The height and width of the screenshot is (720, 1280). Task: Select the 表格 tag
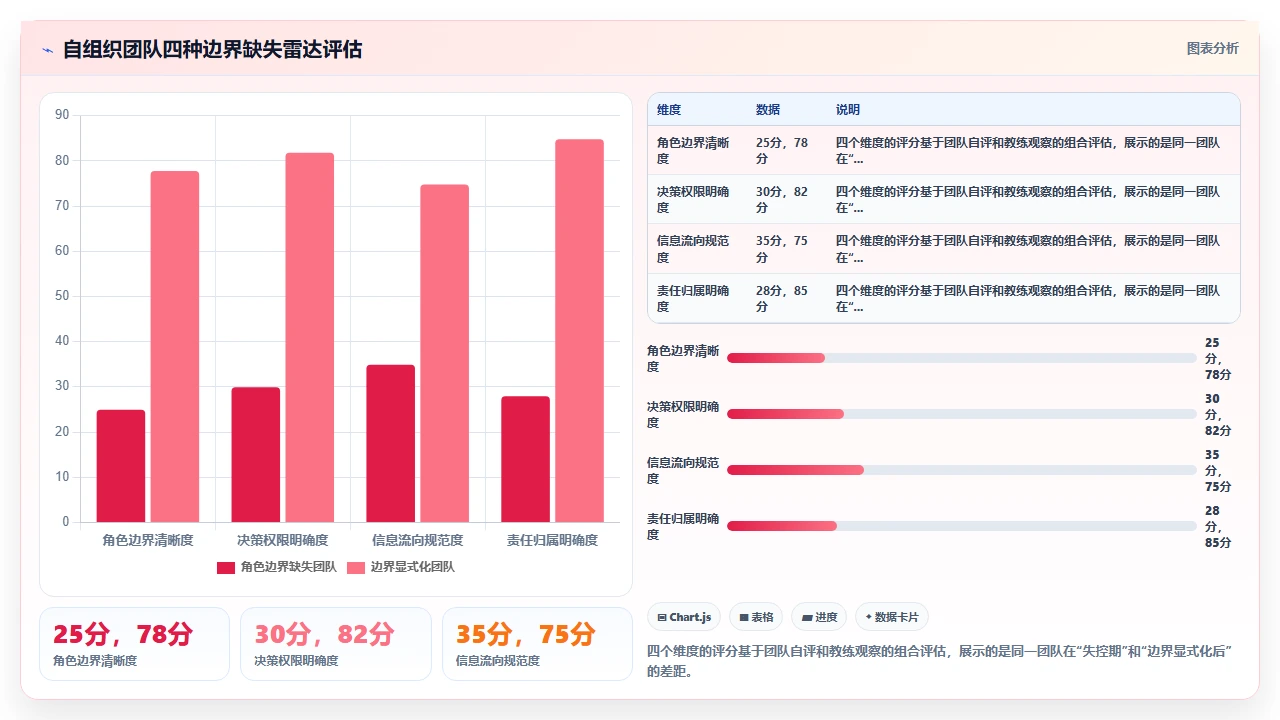click(755, 617)
